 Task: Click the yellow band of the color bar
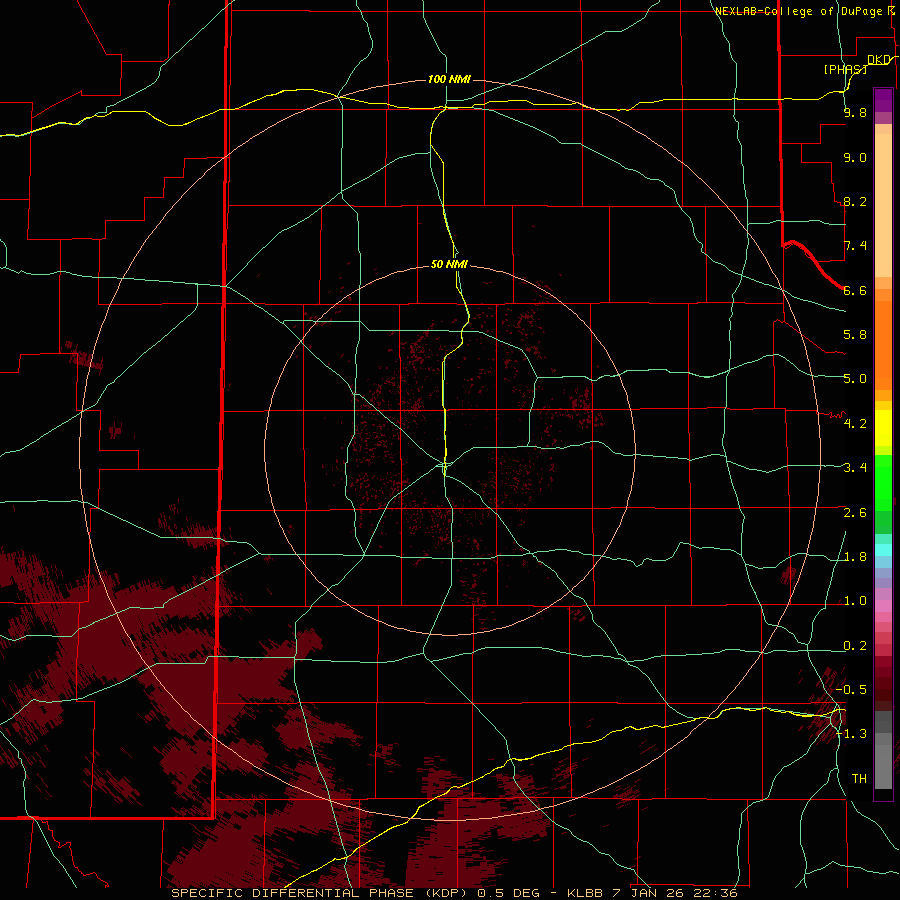pyautogui.click(x=883, y=428)
